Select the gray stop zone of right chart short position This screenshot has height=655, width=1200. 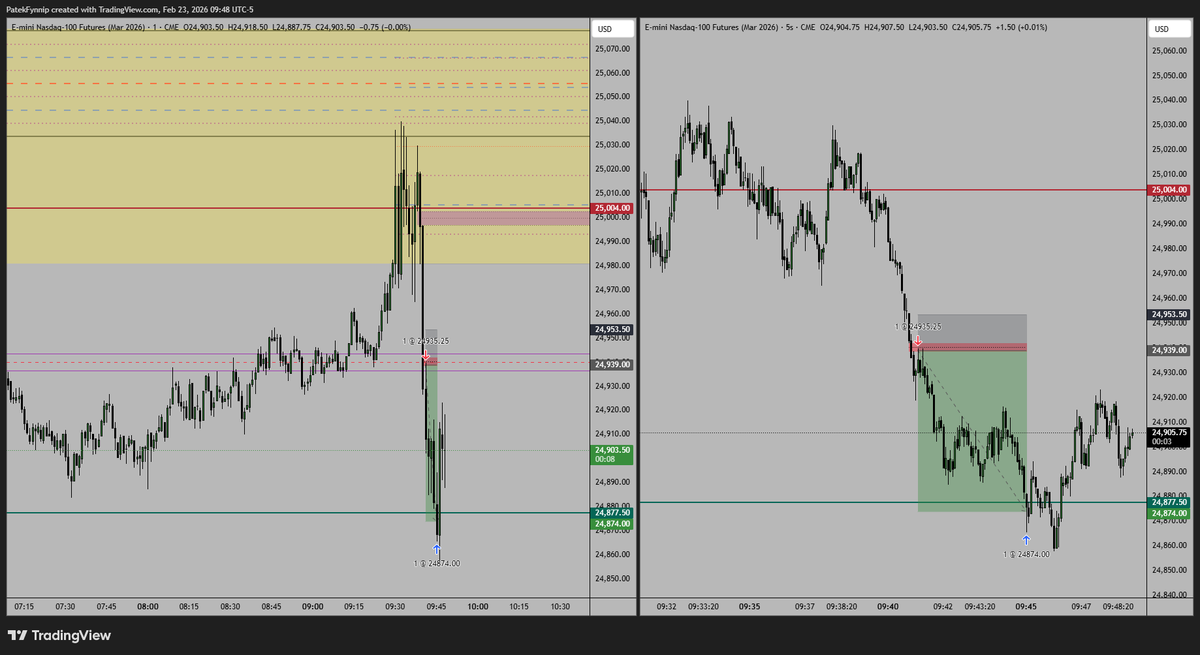[972, 328]
